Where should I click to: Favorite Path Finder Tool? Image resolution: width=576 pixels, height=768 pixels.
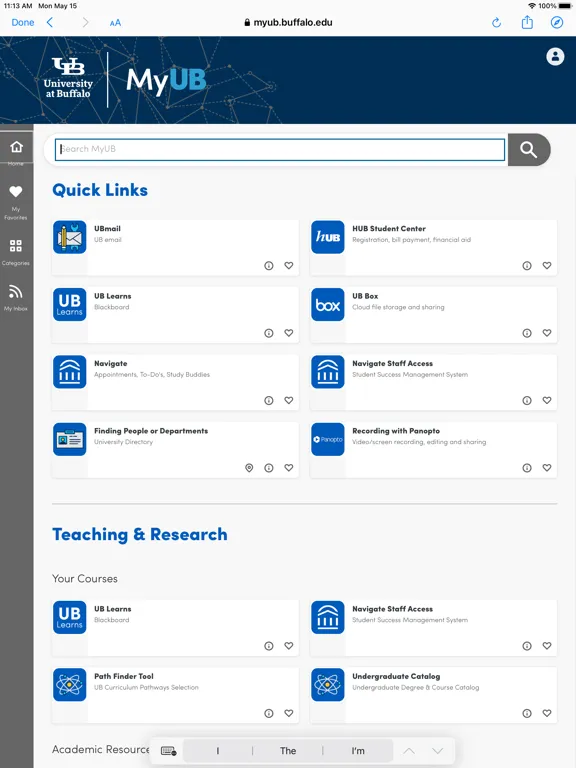(x=289, y=713)
